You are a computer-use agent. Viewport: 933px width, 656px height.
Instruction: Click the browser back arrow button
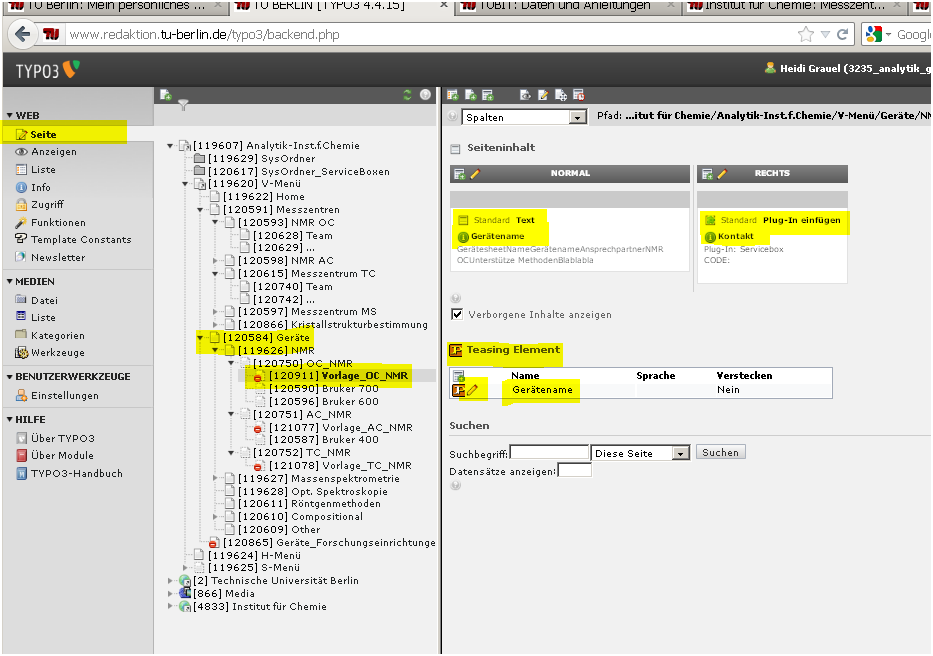pos(21,35)
